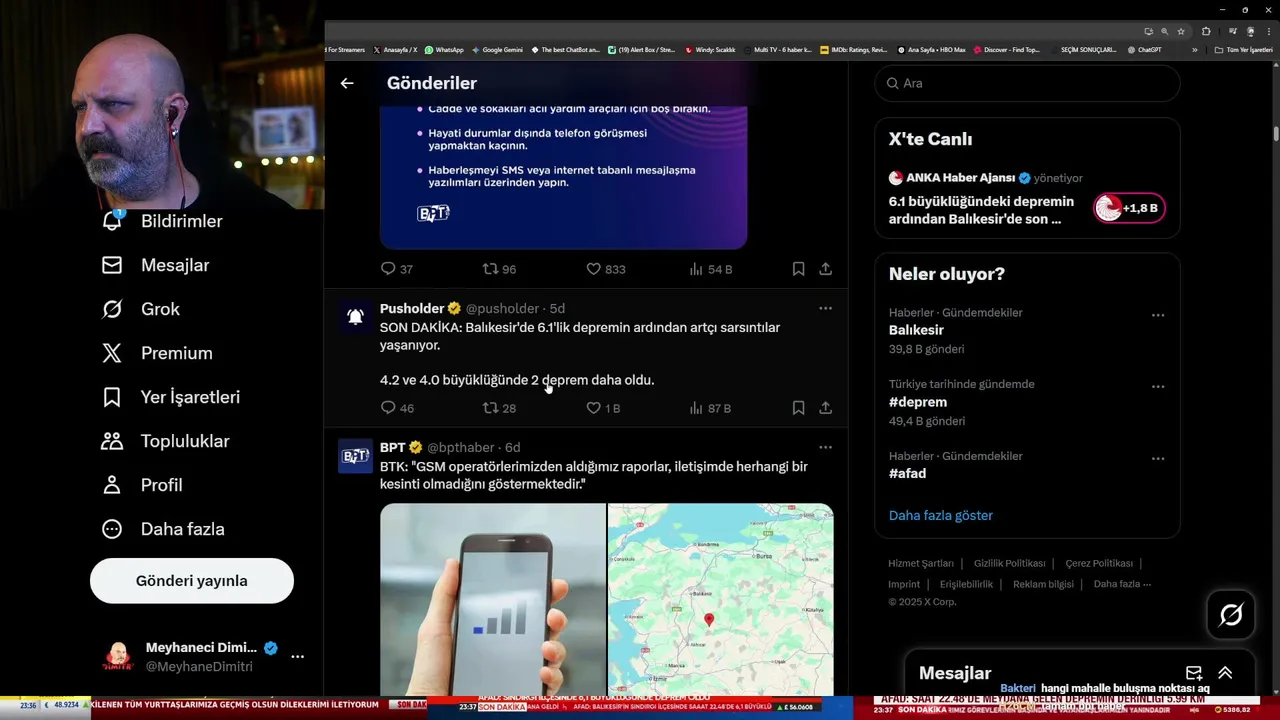
Task: Open the phone signal image in BPT post
Action: 493,600
